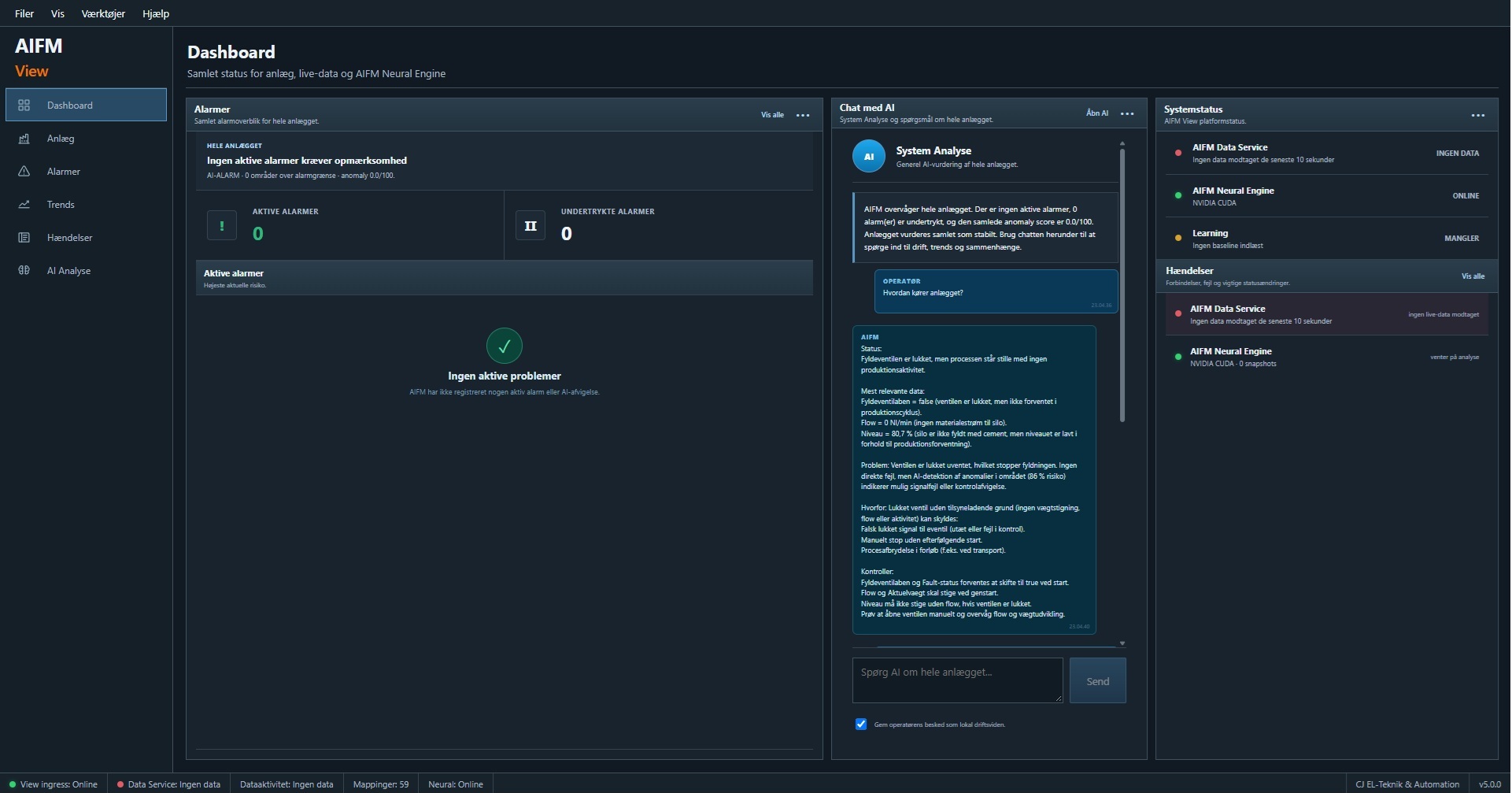Click Vis alle link in Alarmer panel
1512x793 pixels.
click(772, 115)
